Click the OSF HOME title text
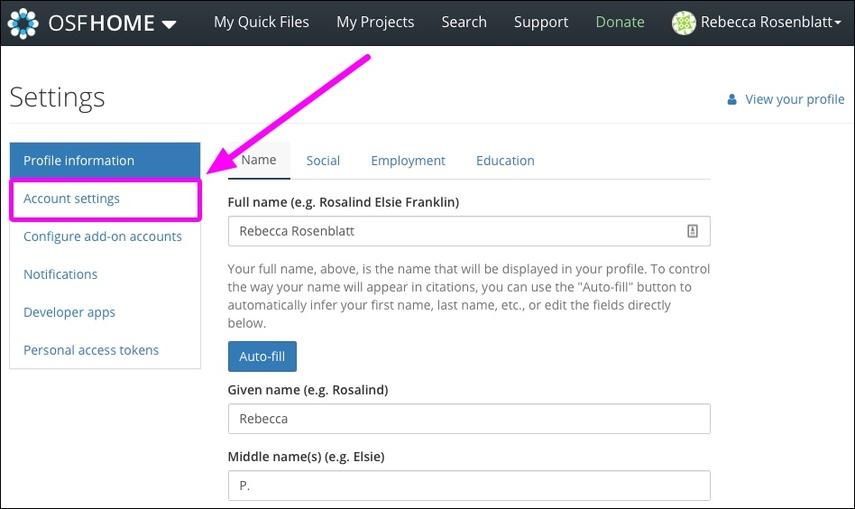Screen dimensions: 855x509 [101, 23]
